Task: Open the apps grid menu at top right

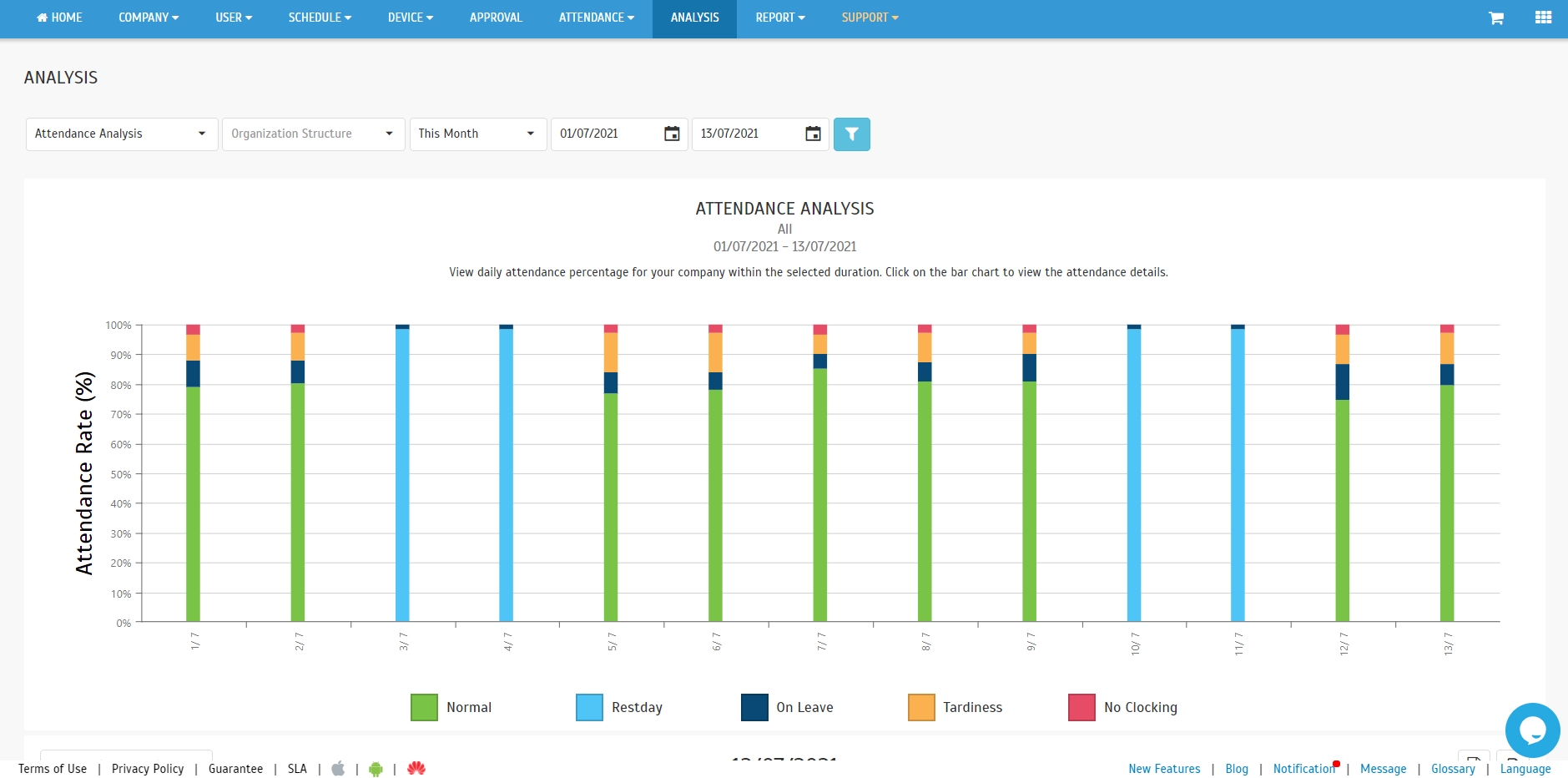Action: (x=1545, y=18)
